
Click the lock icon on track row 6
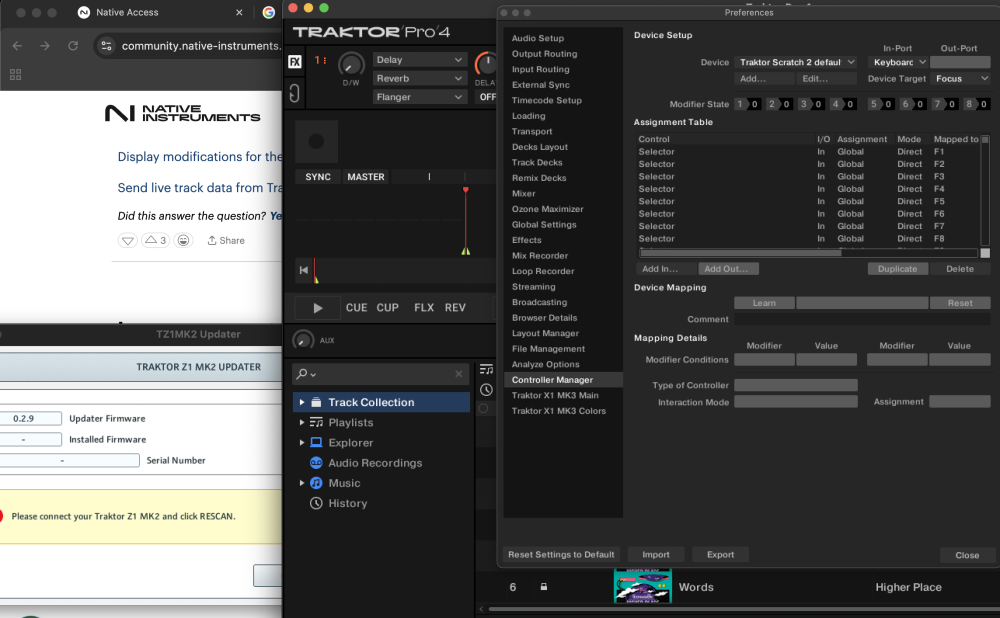pos(544,587)
